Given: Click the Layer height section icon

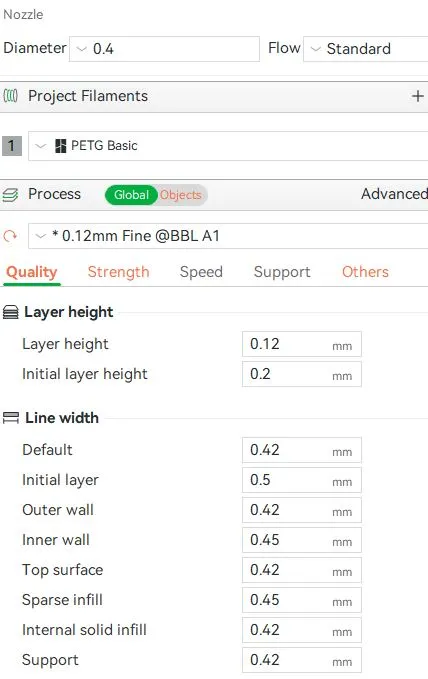Looking at the screenshot, I should click(11, 312).
